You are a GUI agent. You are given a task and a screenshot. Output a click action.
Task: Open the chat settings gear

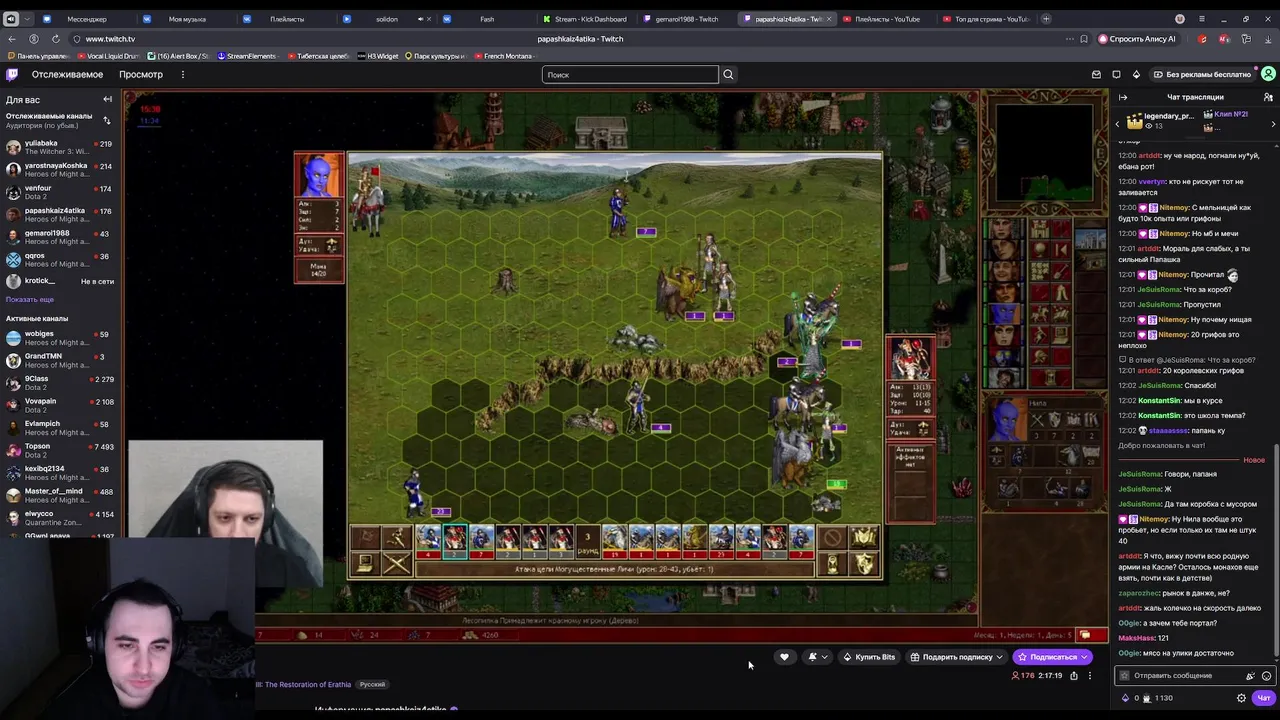tap(1242, 698)
